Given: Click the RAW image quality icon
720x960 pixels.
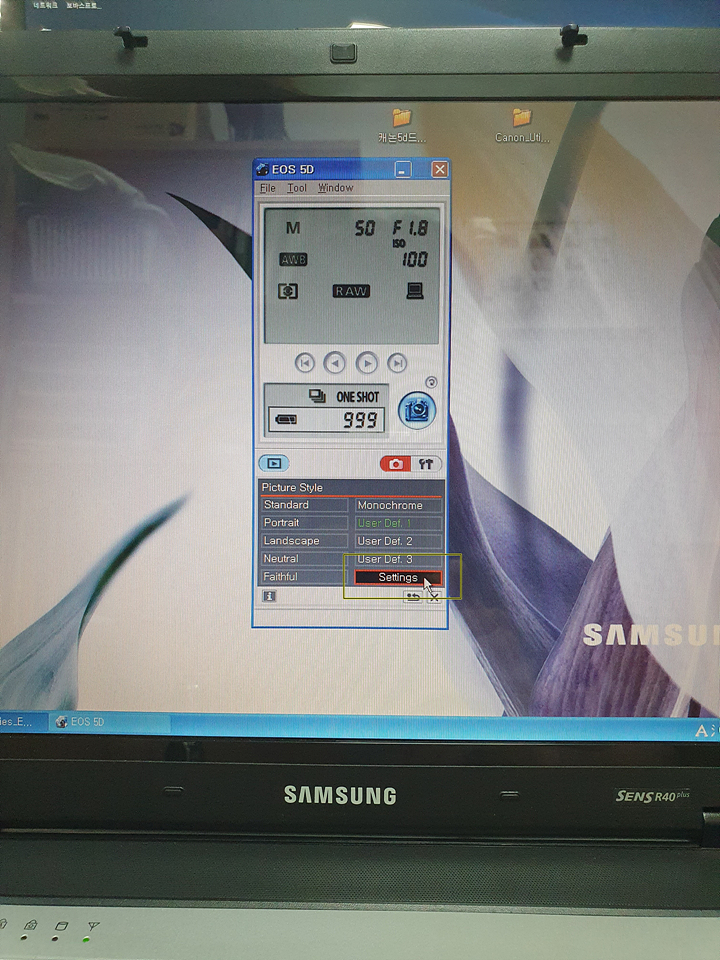Looking at the screenshot, I should click(x=351, y=291).
